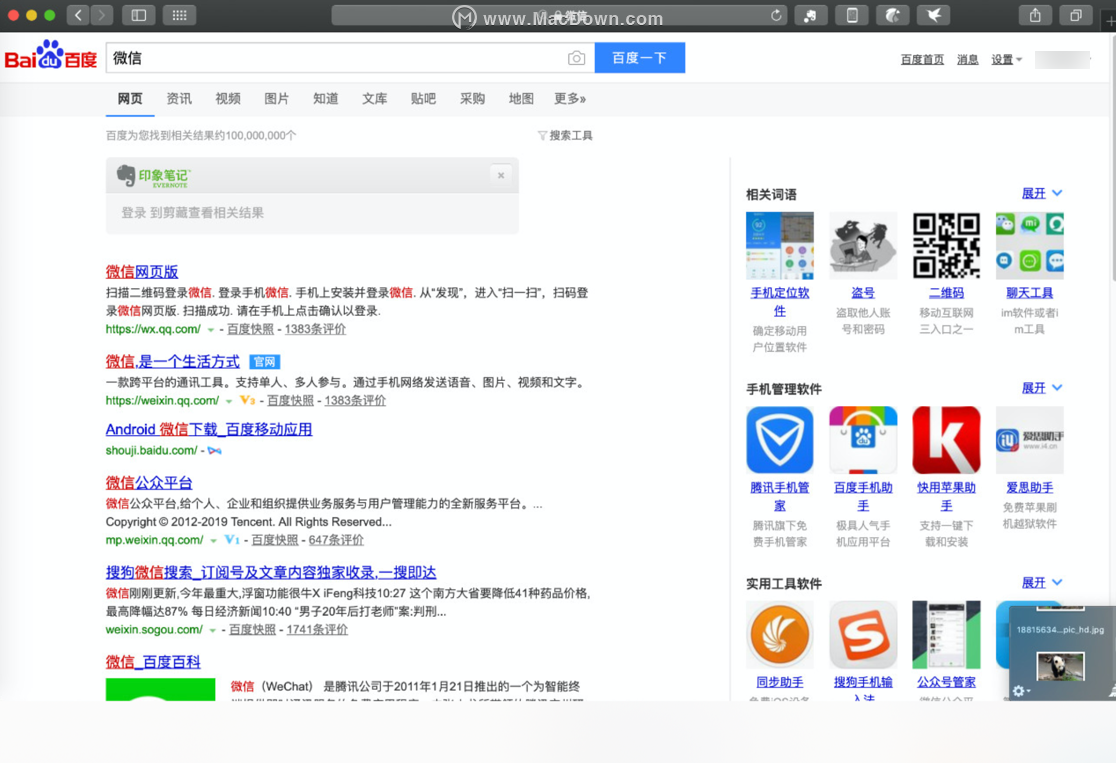The width and height of the screenshot is (1116, 763).
Task: Click the 腾讯手机管家 shield icon
Action: pyautogui.click(x=780, y=440)
